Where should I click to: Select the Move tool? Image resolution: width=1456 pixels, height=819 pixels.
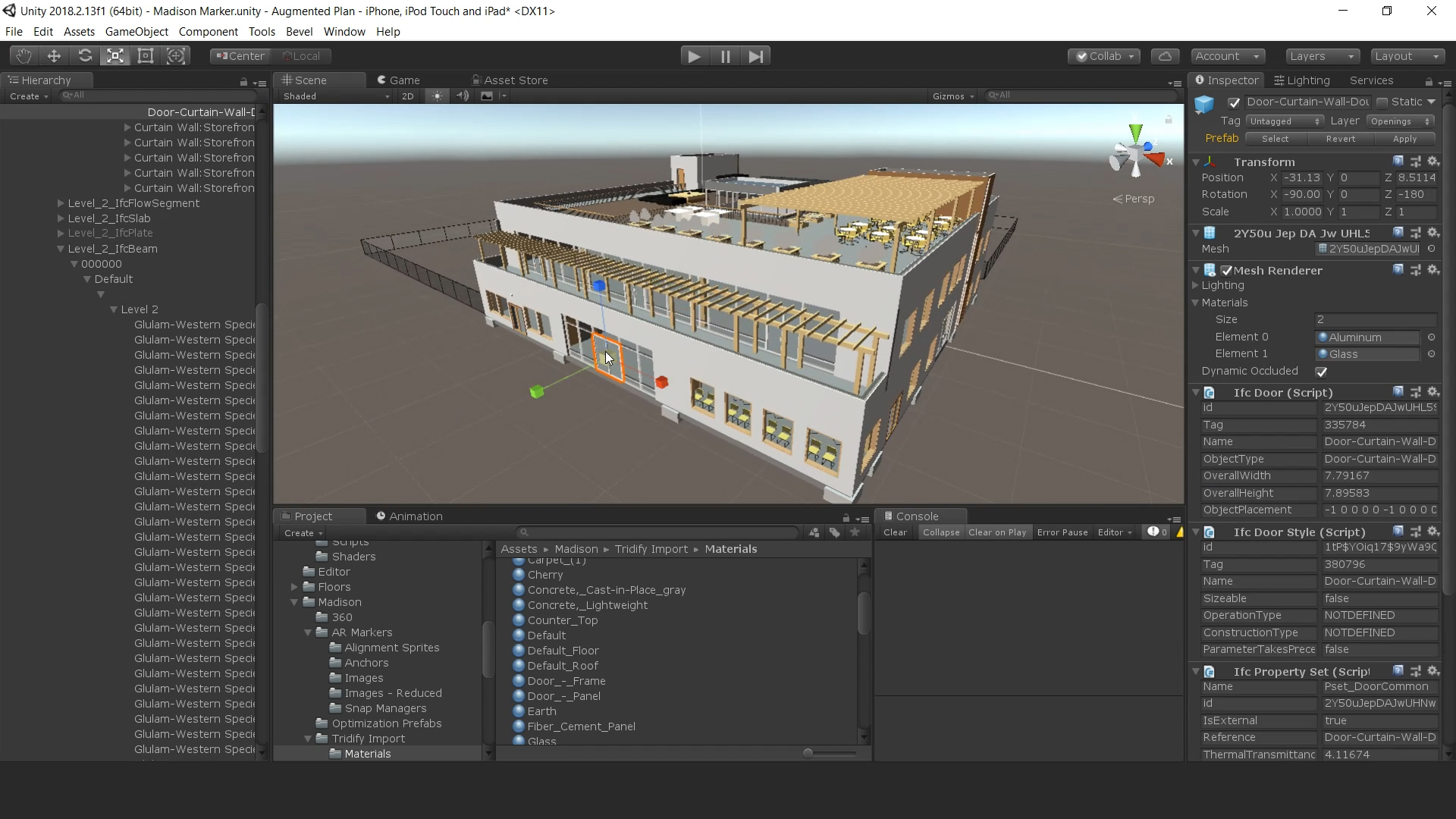(54, 56)
